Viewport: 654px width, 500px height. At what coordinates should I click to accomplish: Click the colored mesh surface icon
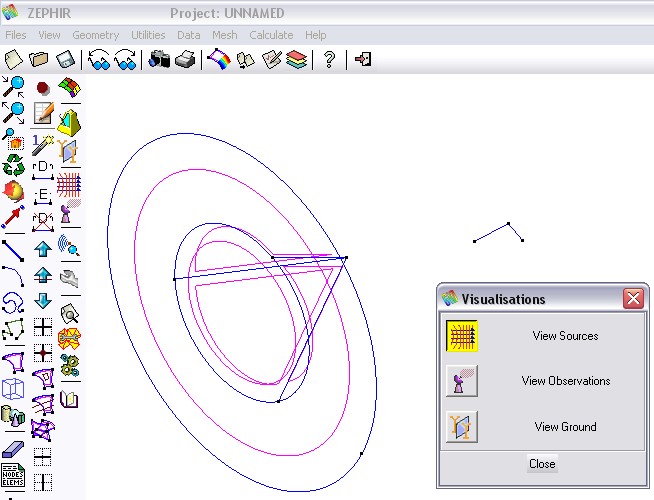70,88
